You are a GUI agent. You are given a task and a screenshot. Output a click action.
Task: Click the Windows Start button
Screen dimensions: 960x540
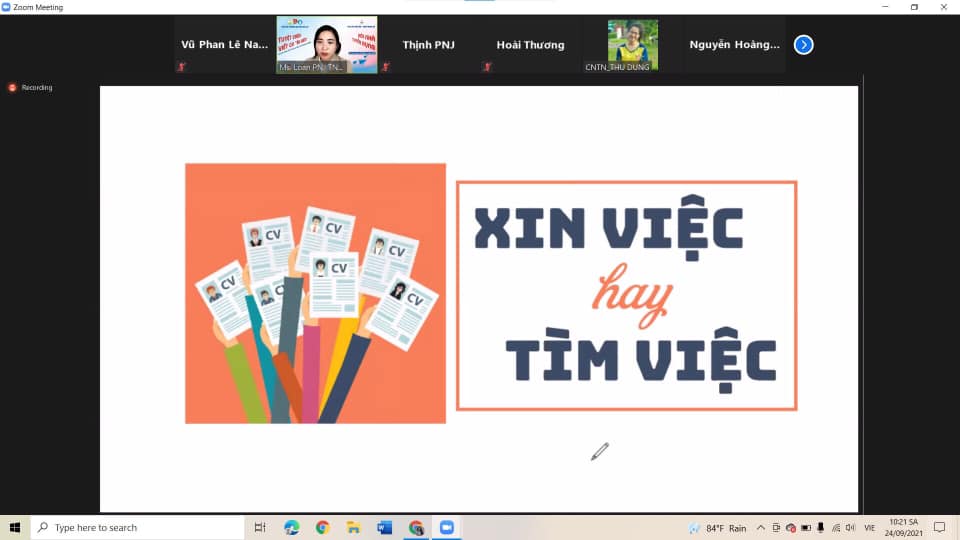point(15,528)
